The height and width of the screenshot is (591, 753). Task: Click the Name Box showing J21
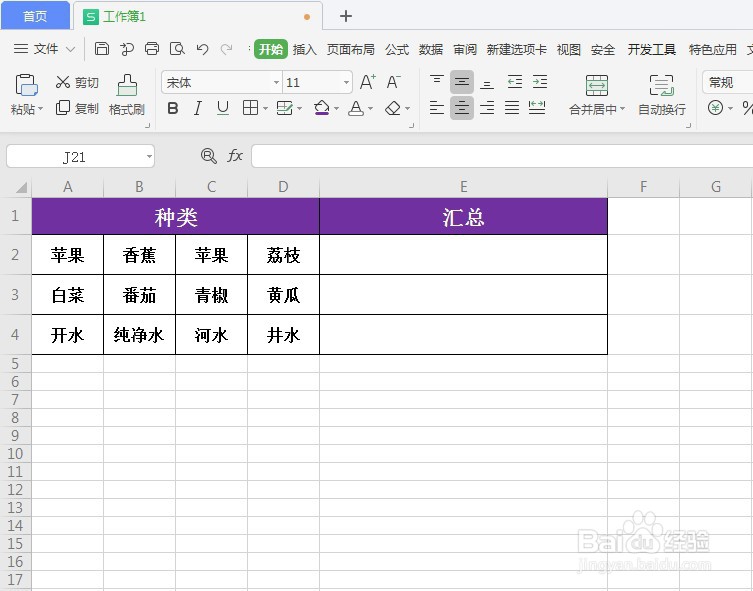point(74,157)
